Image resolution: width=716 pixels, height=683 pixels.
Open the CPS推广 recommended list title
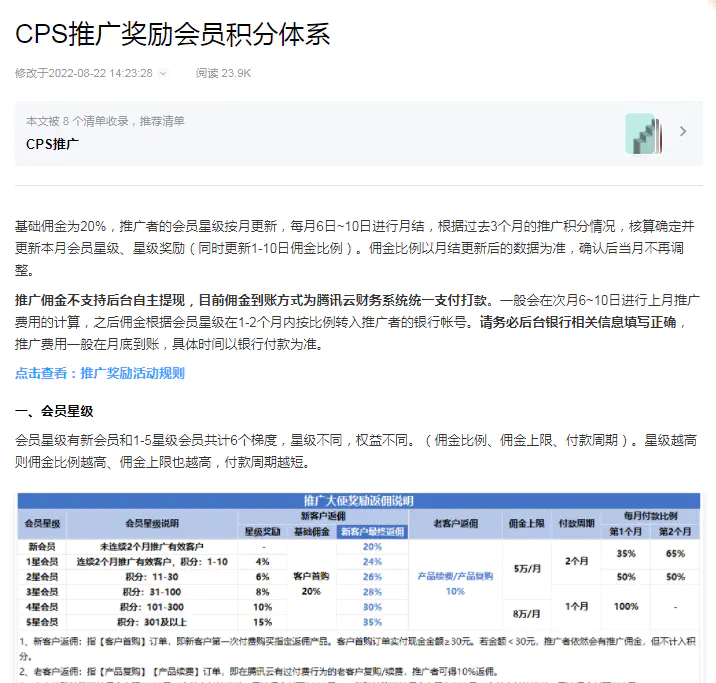click(53, 144)
